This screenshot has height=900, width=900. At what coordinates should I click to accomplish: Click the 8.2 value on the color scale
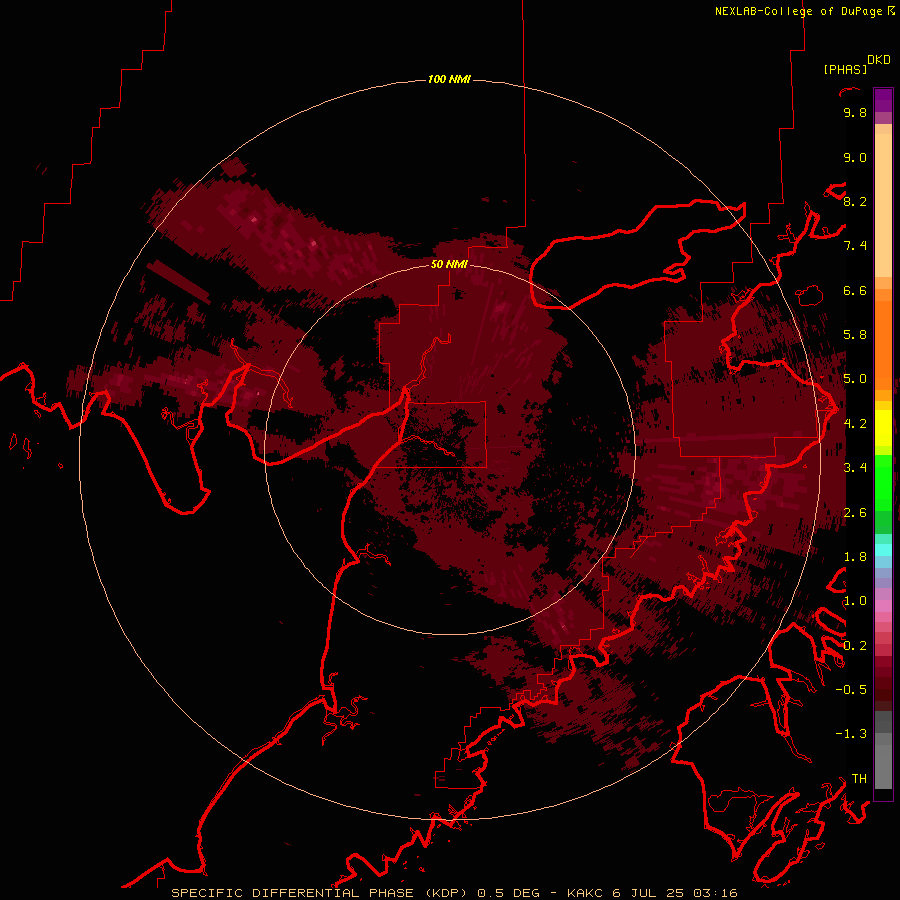[x=855, y=201]
